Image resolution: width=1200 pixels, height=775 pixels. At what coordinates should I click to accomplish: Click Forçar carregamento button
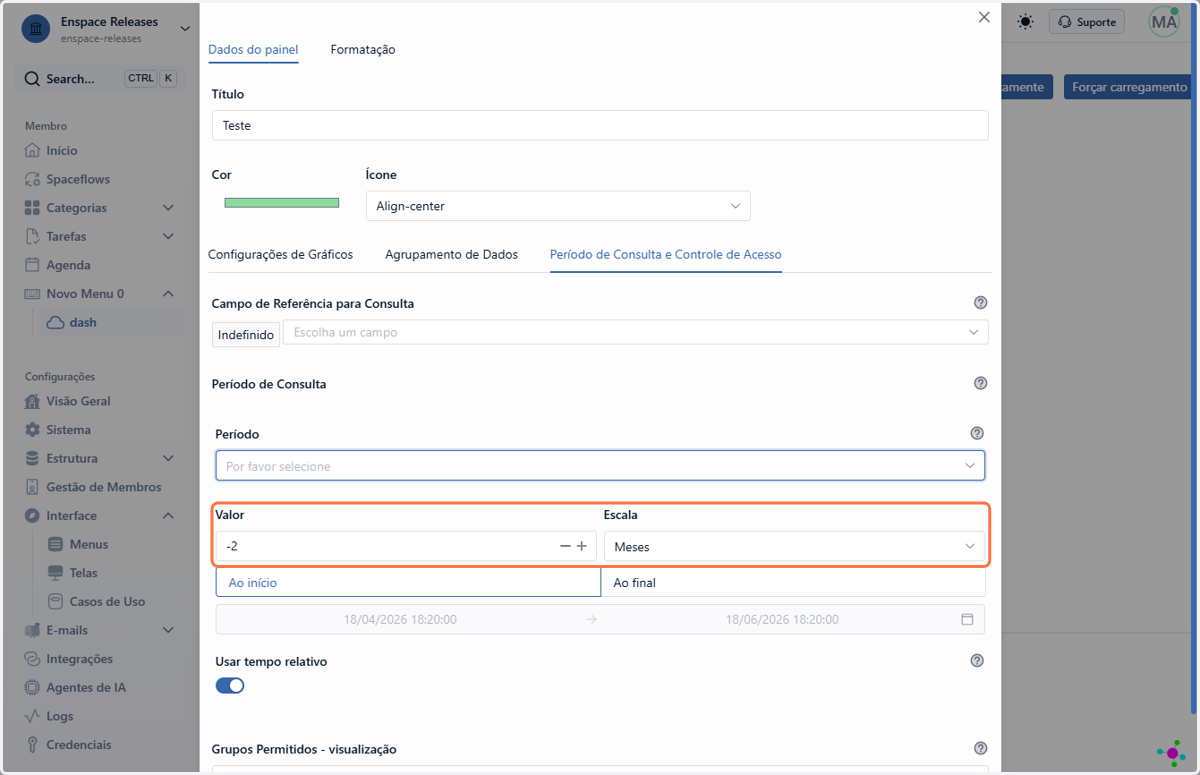click(x=1129, y=87)
